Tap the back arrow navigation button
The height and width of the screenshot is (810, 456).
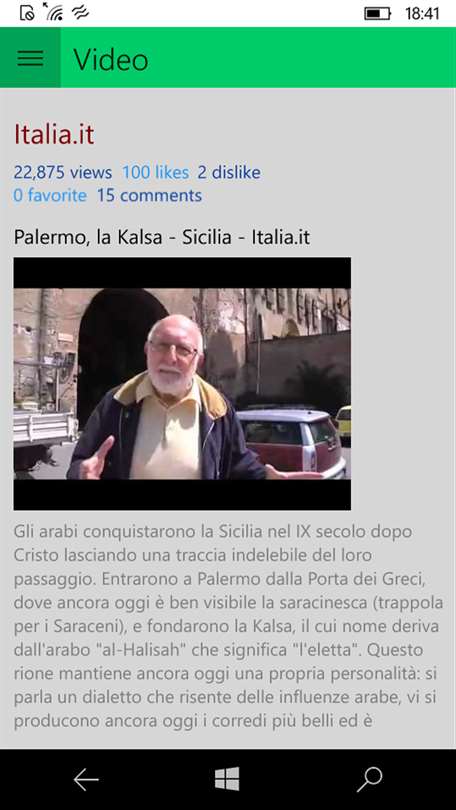(x=86, y=779)
